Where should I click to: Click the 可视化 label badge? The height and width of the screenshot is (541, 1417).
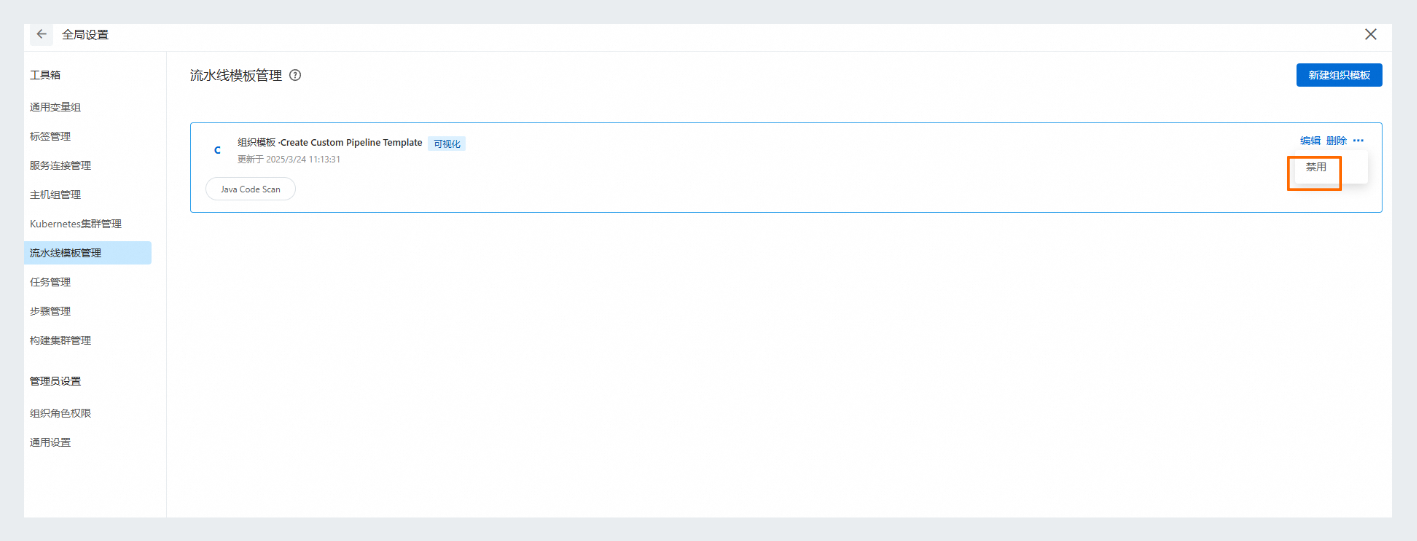click(447, 144)
